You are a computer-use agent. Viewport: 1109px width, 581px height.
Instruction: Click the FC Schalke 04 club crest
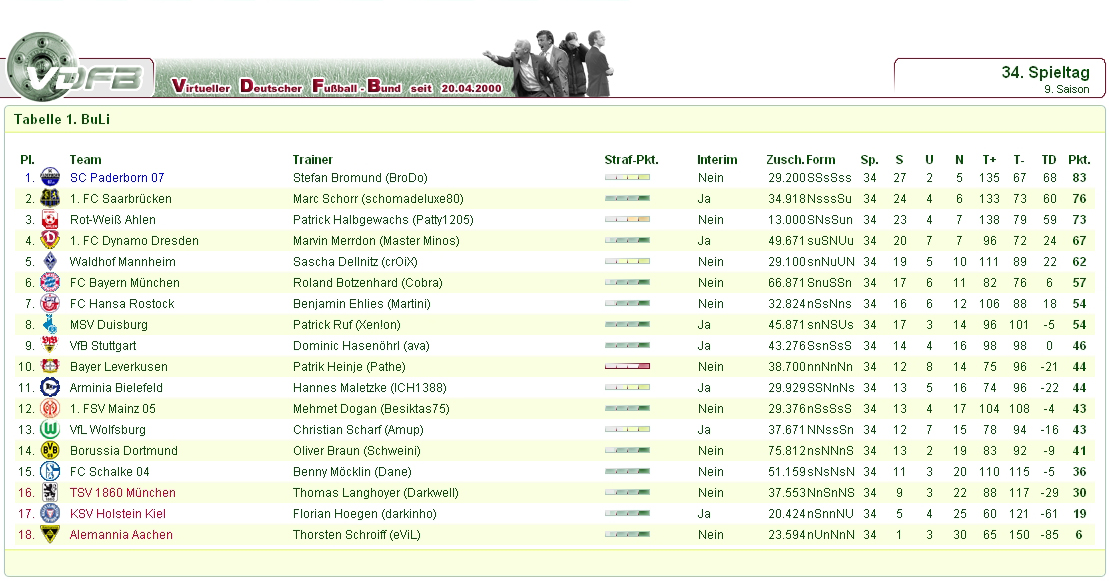tap(50, 472)
